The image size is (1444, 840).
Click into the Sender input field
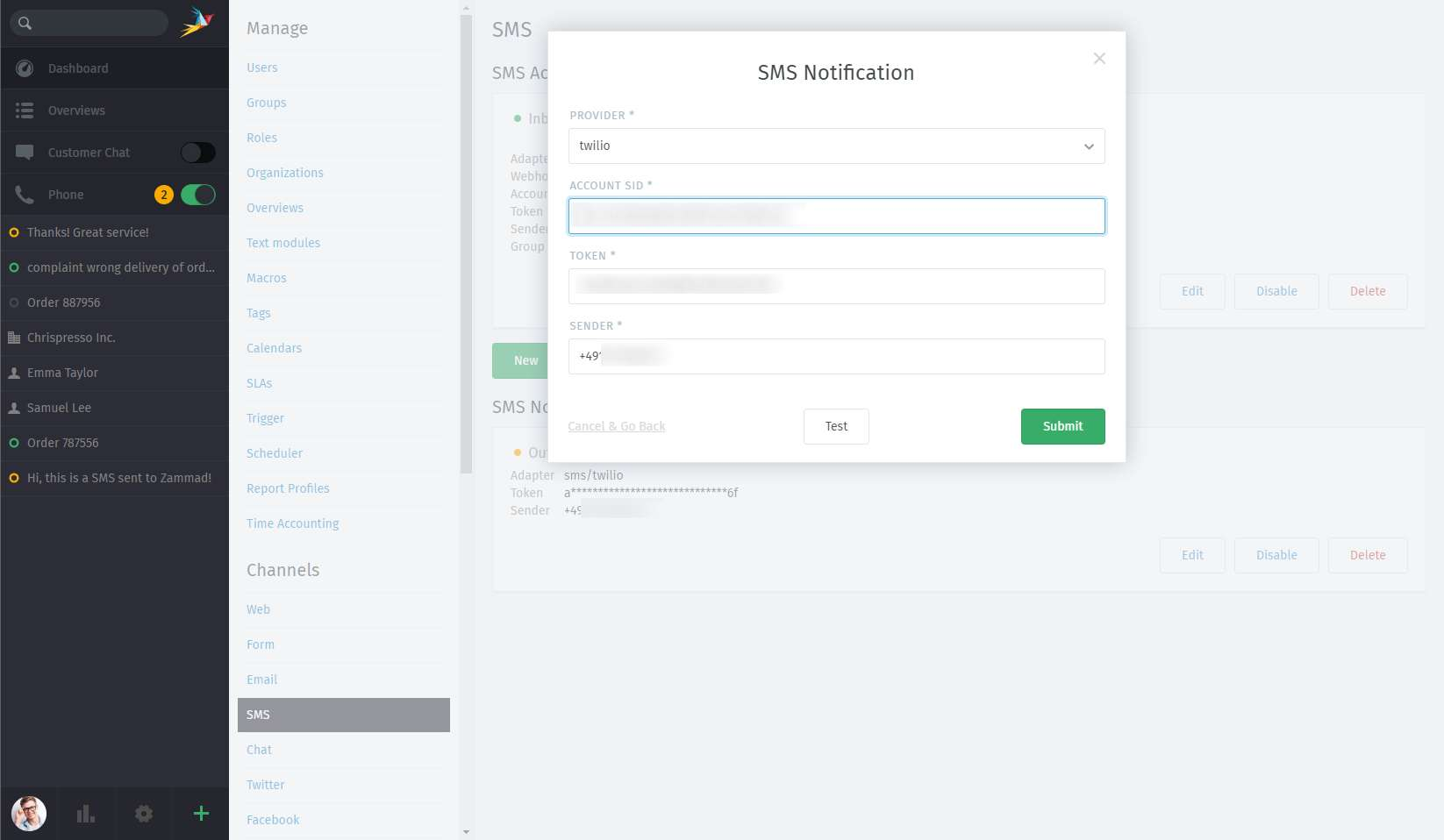pos(837,356)
